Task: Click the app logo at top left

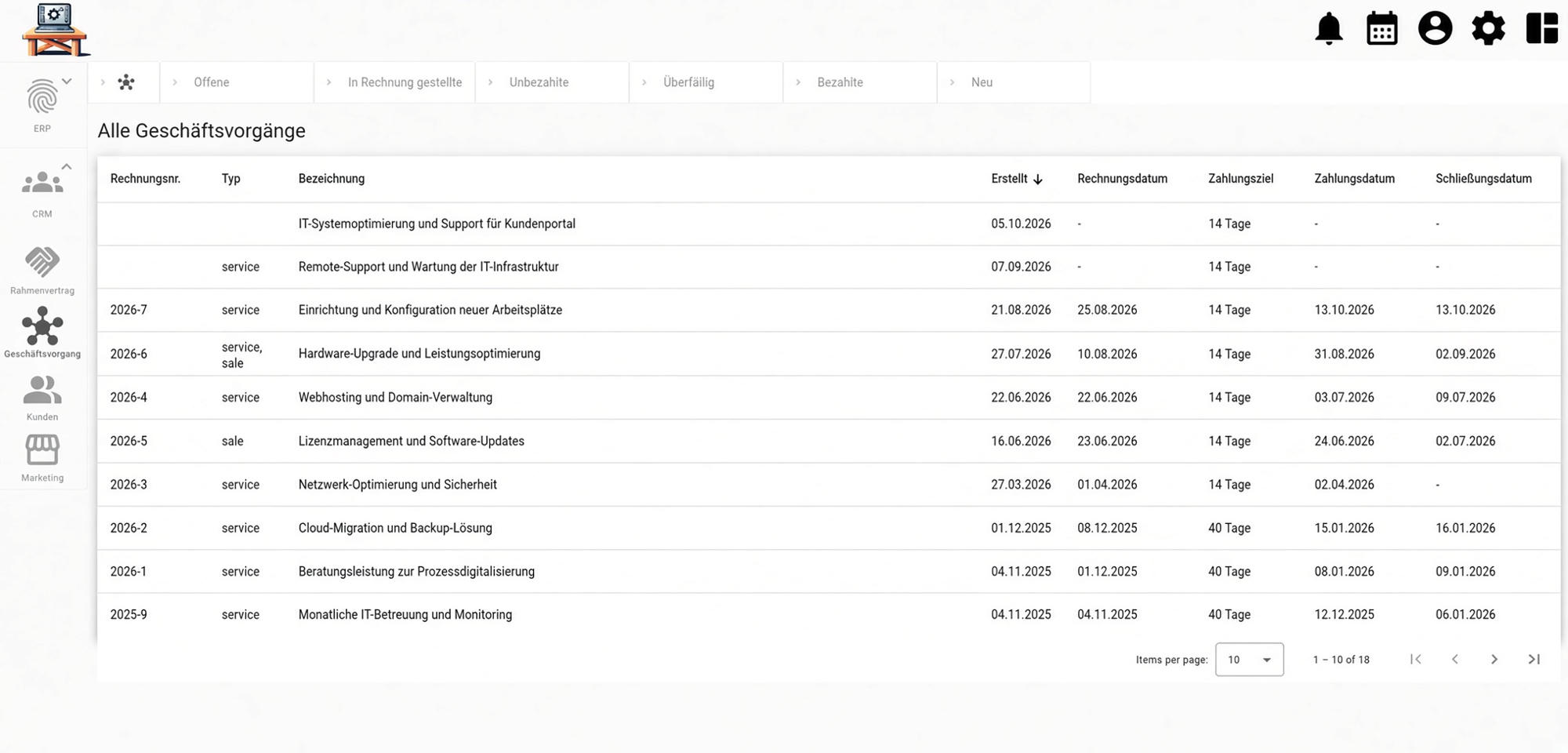Action: pos(56,30)
